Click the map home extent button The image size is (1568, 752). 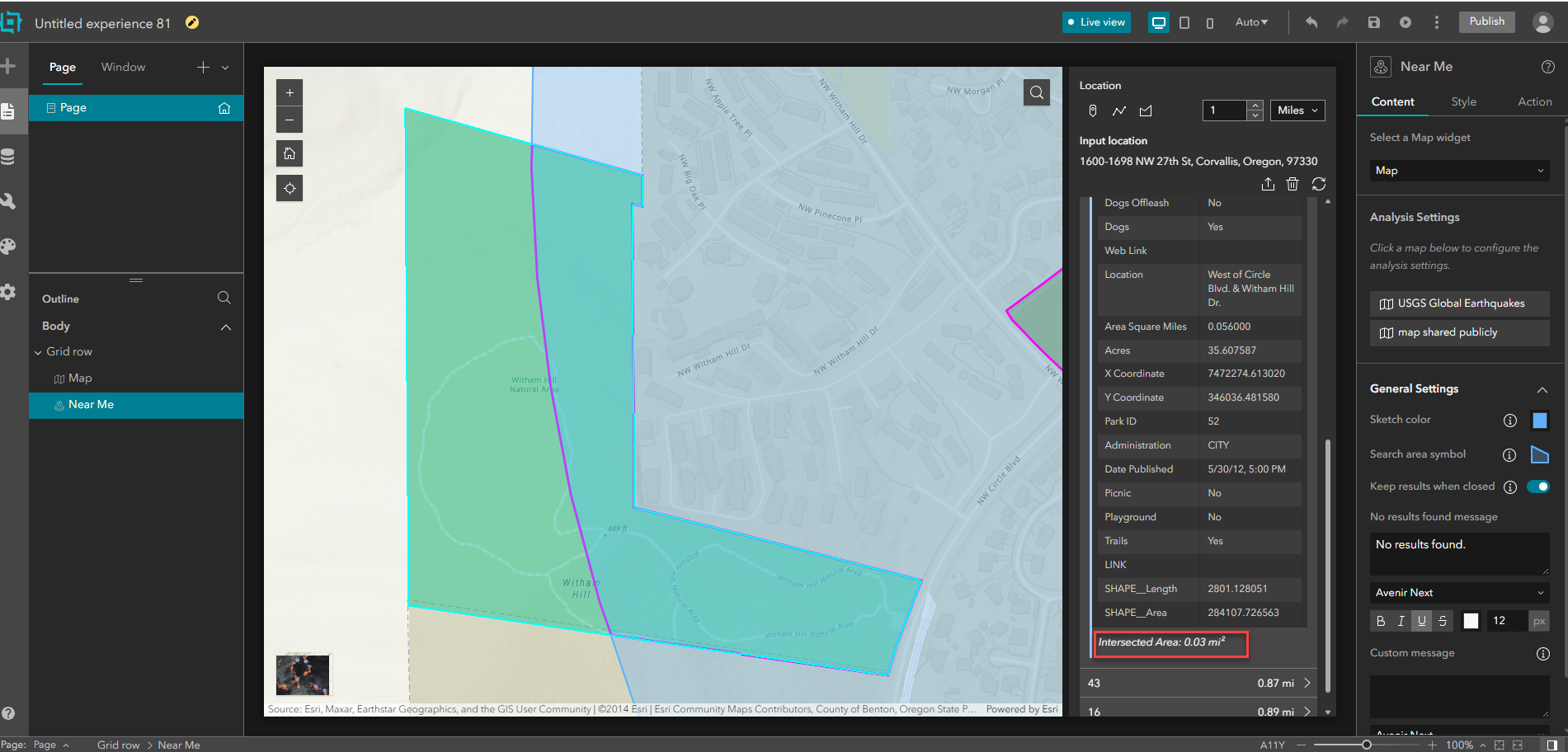[290, 153]
